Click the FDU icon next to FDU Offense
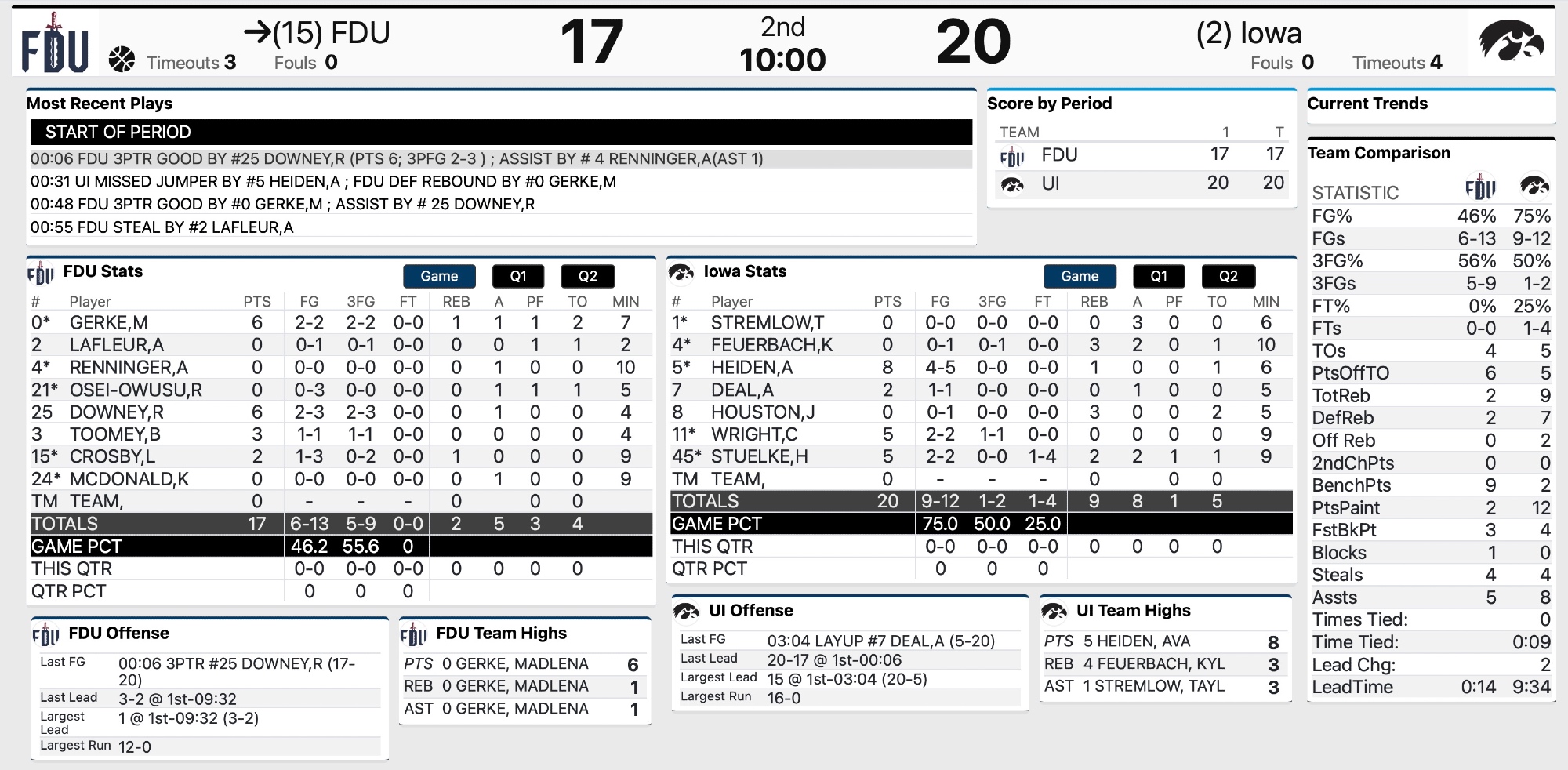This screenshot has width=1568, height=770. (x=45, y=634)
